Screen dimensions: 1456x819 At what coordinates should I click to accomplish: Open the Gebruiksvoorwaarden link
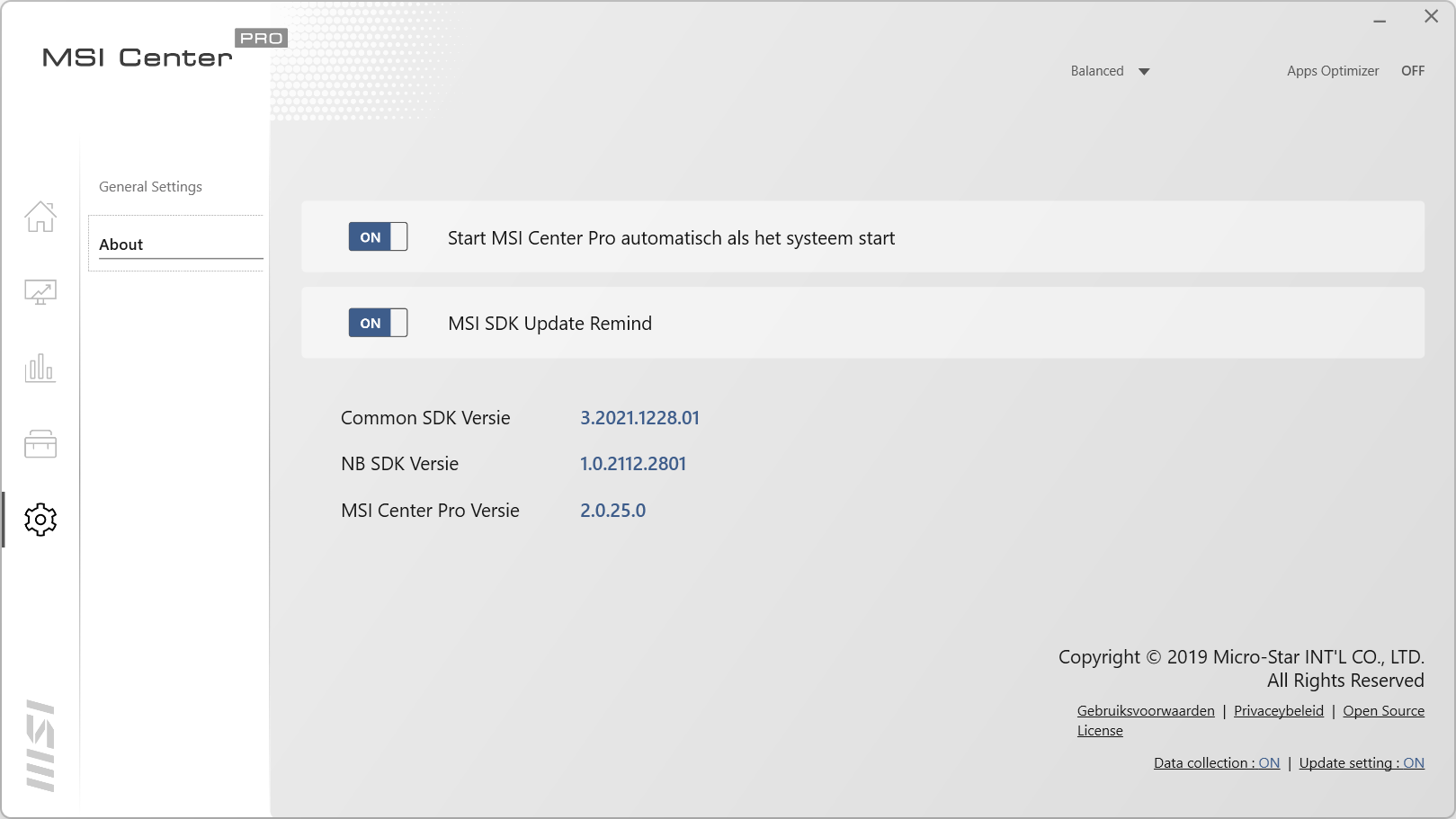tap(1145, 711)
